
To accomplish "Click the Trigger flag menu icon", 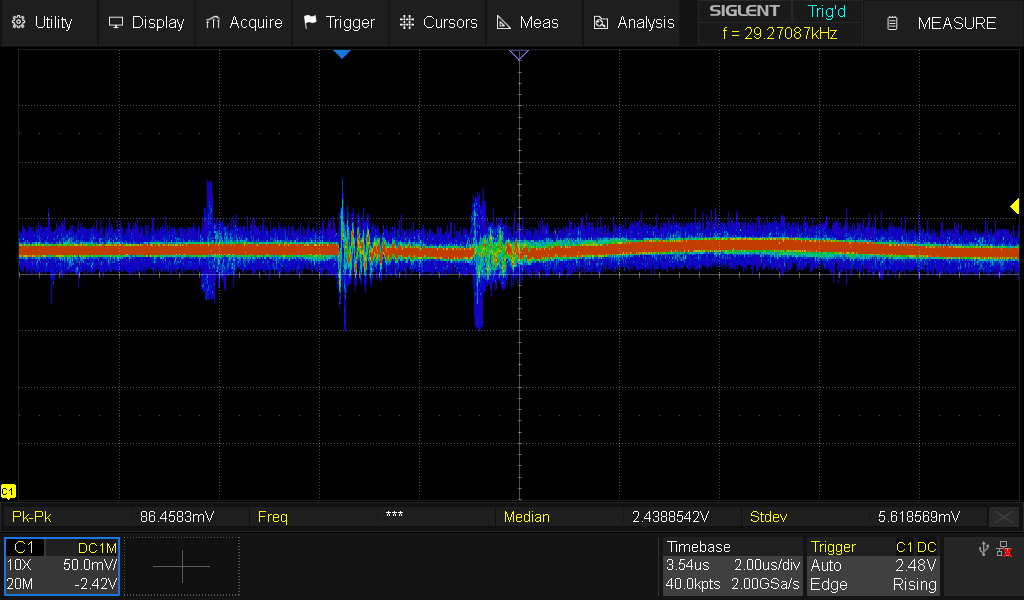I will tap(310, 22).
